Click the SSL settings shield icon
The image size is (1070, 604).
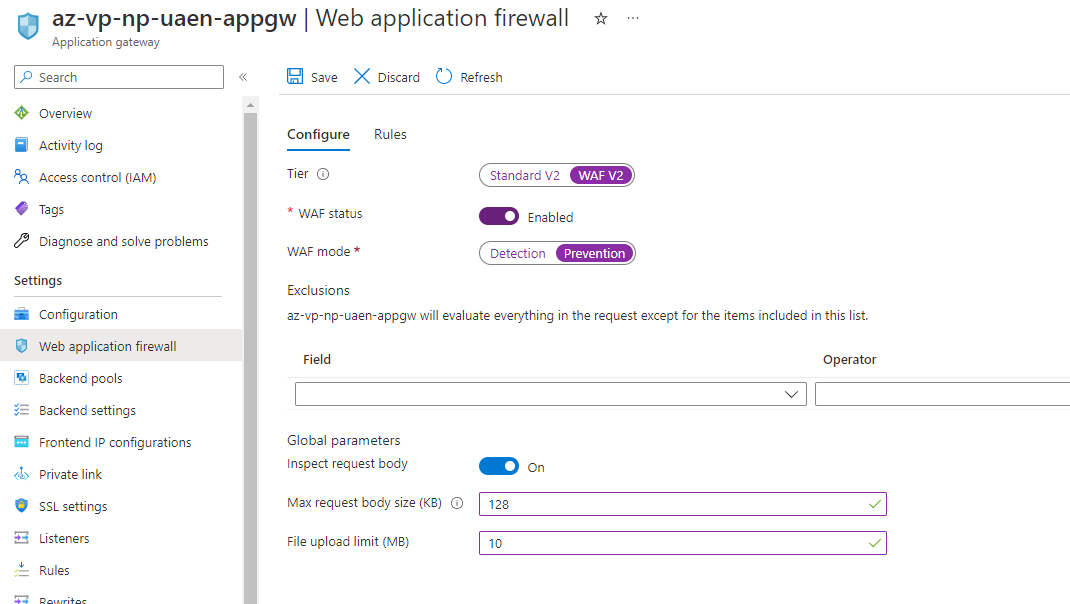pos(22,506)
